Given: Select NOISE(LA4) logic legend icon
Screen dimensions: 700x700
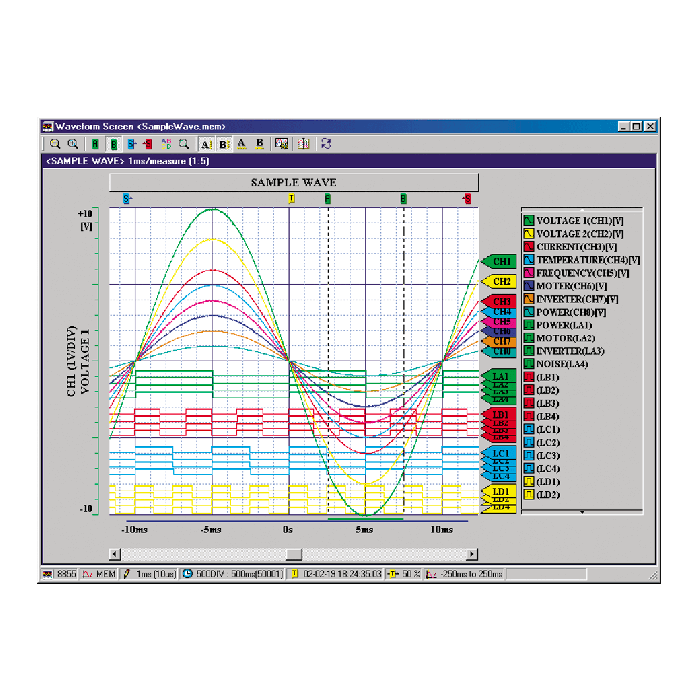Looking at the screenshot, I should pos(529,364).
